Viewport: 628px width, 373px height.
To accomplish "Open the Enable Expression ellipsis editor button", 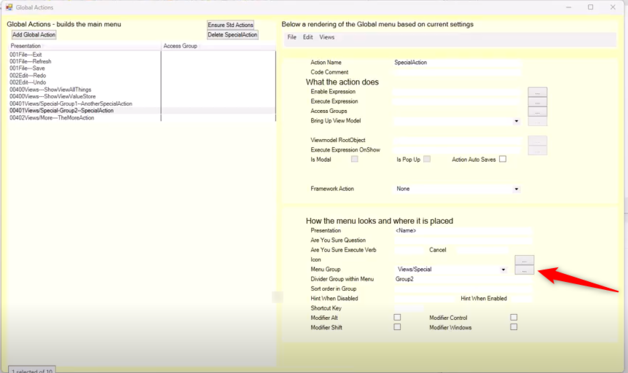I will (537, 92).
